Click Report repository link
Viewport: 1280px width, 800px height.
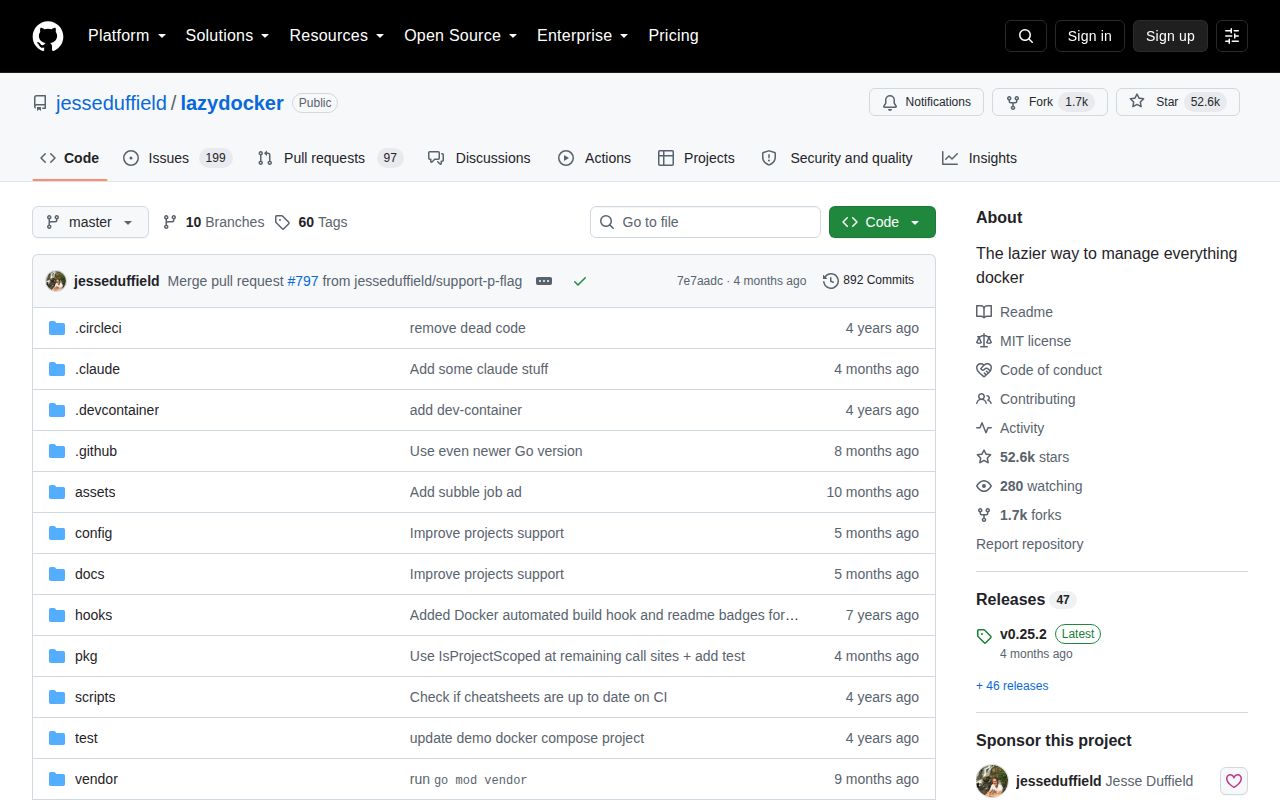click(x=1029, y=544)
